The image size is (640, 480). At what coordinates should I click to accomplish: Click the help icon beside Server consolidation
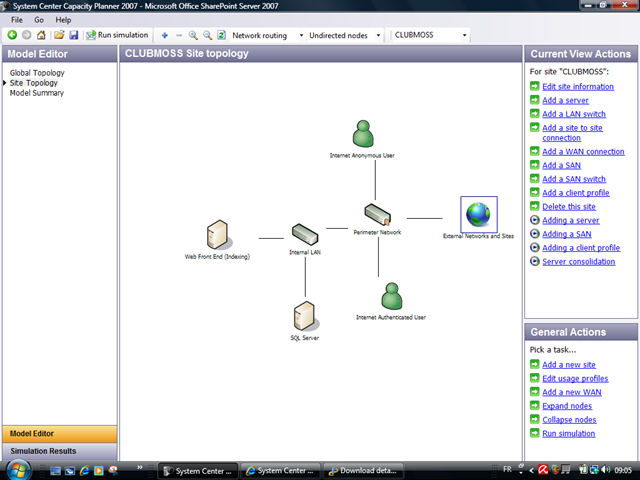(x=535, y=261)
